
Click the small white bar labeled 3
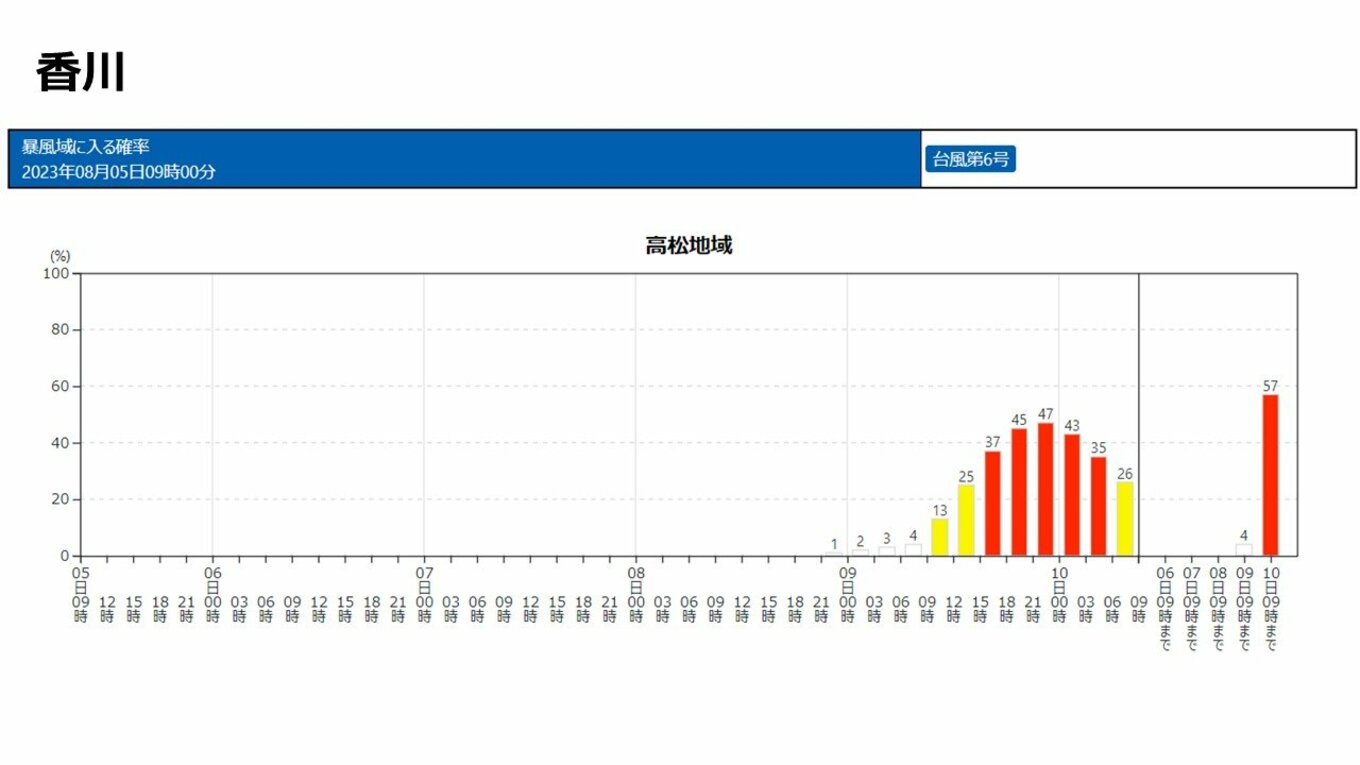coord(887,551)
